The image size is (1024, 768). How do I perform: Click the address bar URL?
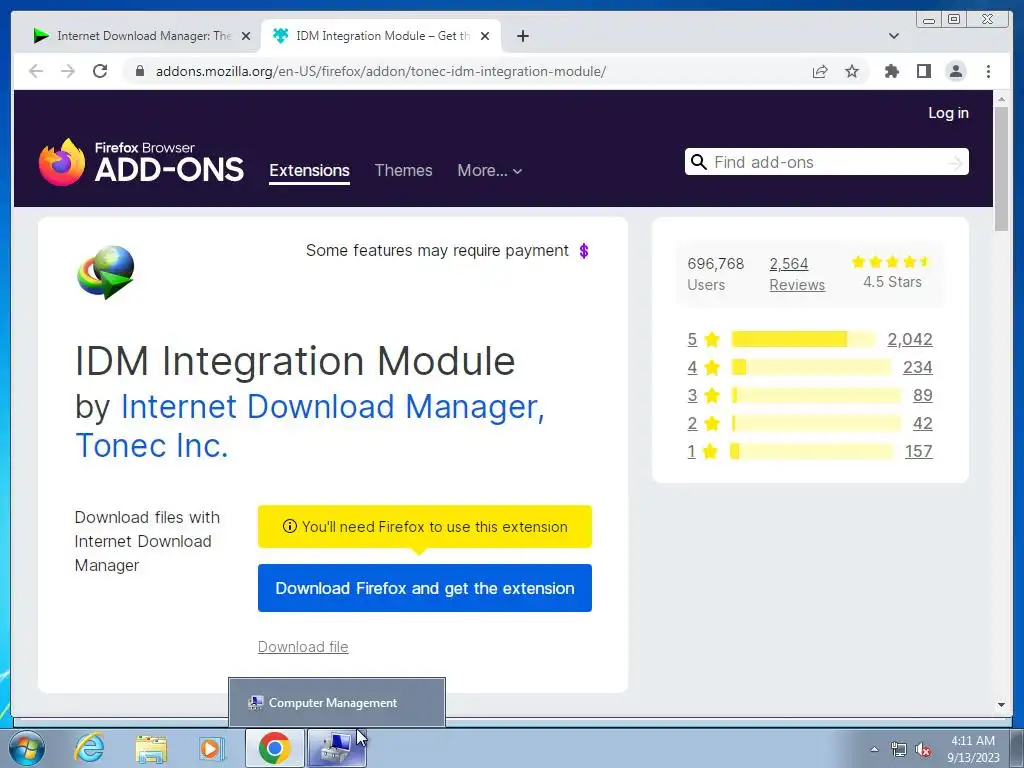tap(381, 71)
